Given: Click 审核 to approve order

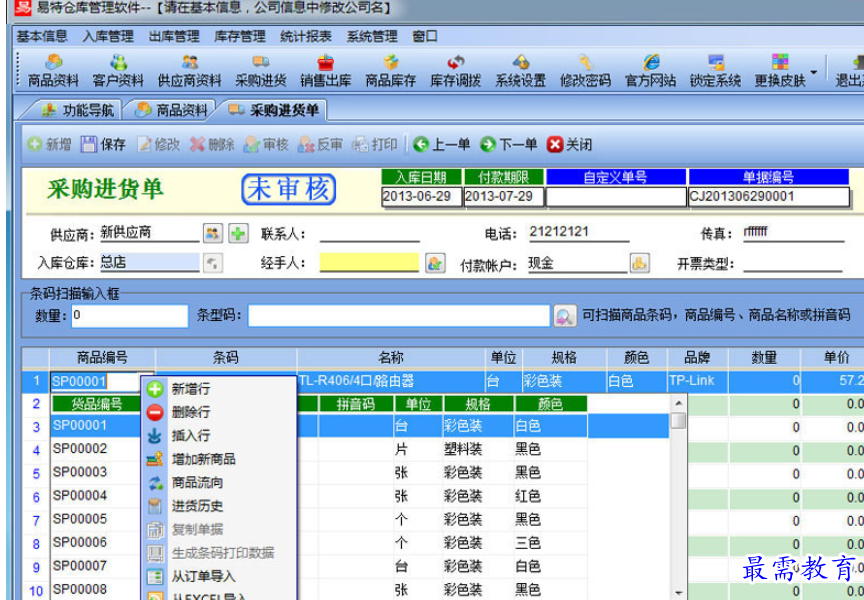Looking at the screenshot, I should click(x=266, y=144).
